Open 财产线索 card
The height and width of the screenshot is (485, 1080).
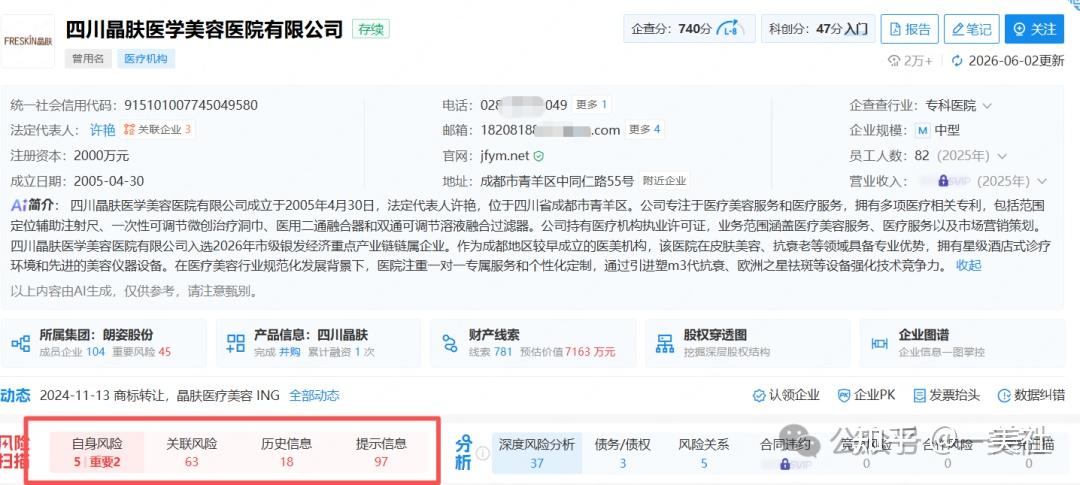click(533, 342)
